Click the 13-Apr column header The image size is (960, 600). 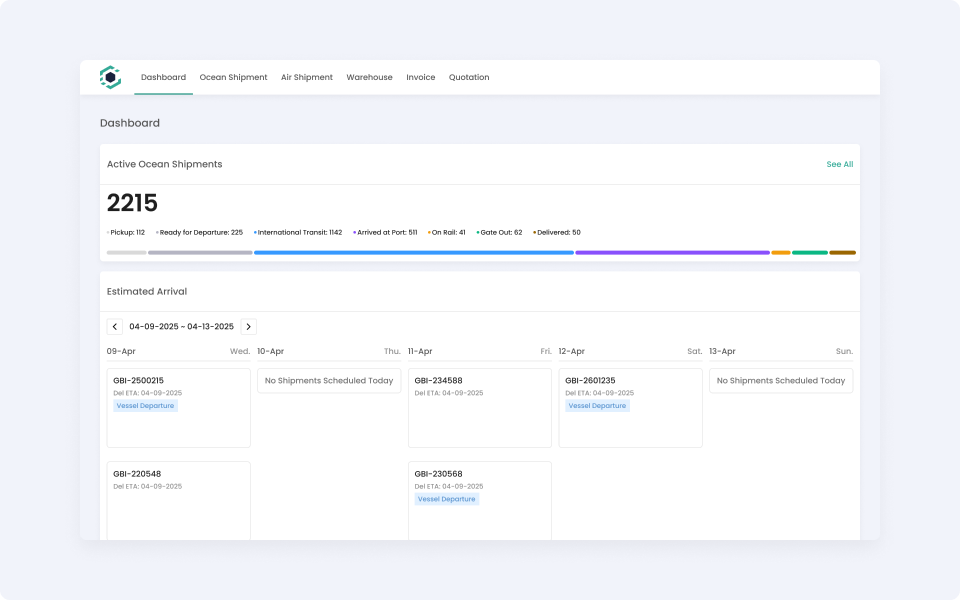(x=781, y=351)
